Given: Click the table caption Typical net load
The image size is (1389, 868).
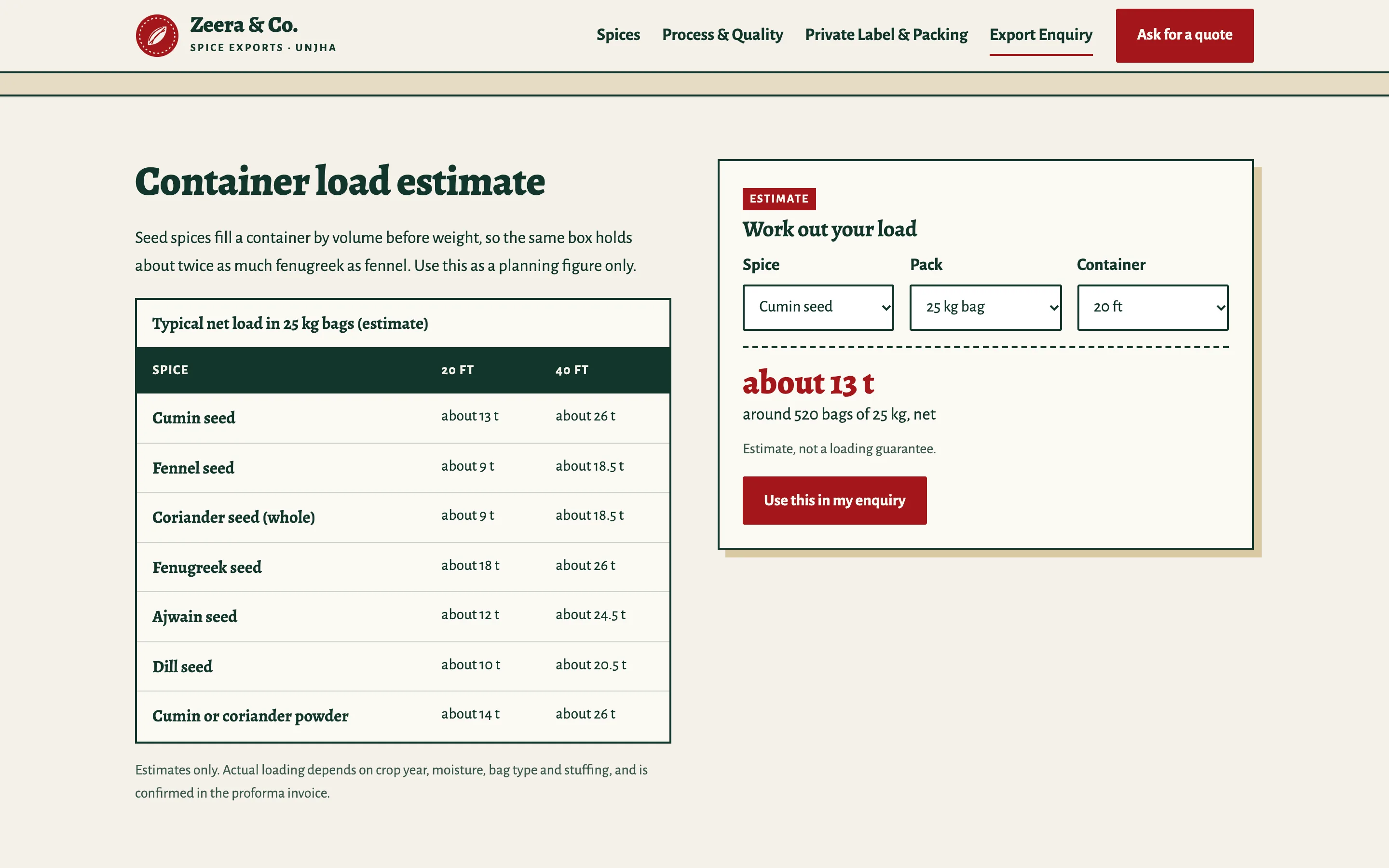Looking at the screenshot, I should pyautogui.click(x=290, y=323).
